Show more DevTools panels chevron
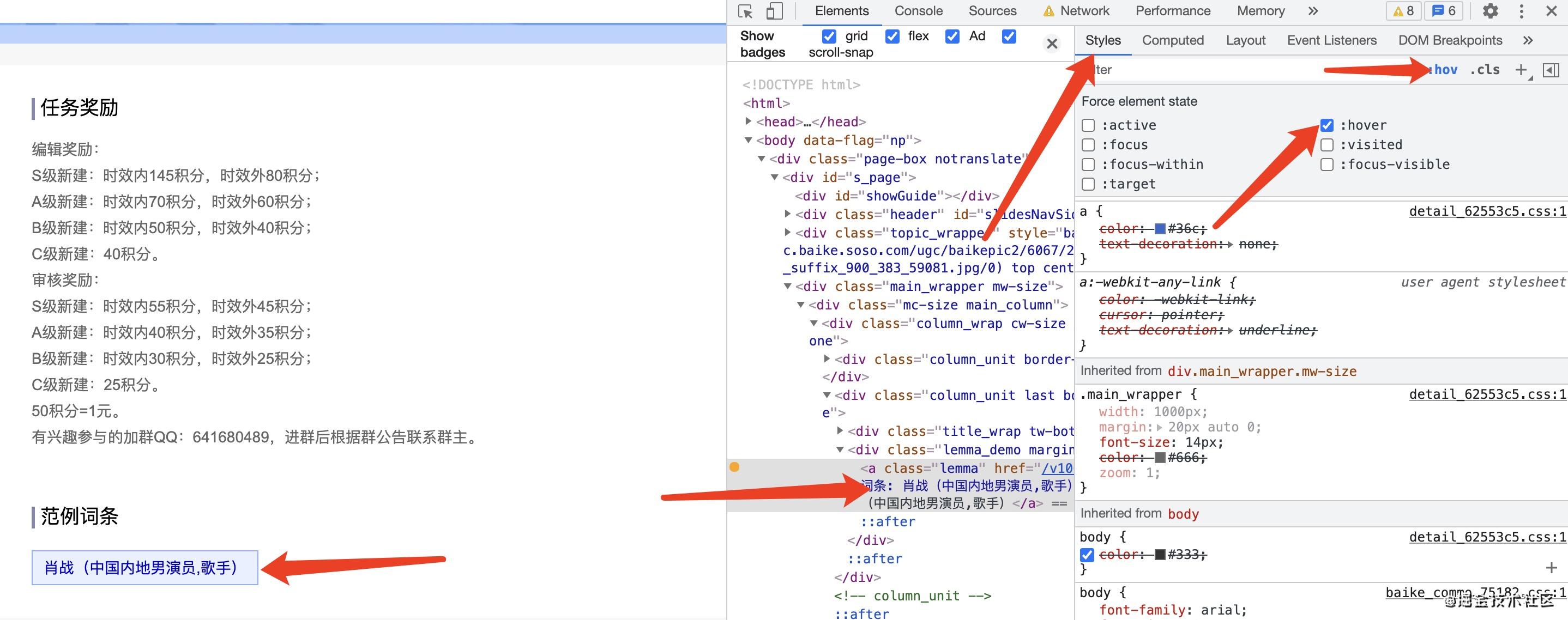This screenshot has width=1568, height=620. (1313, 11)
